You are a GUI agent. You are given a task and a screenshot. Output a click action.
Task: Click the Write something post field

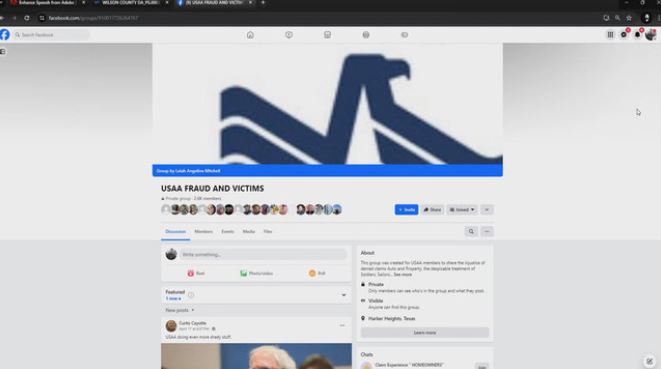pos(263,254)
